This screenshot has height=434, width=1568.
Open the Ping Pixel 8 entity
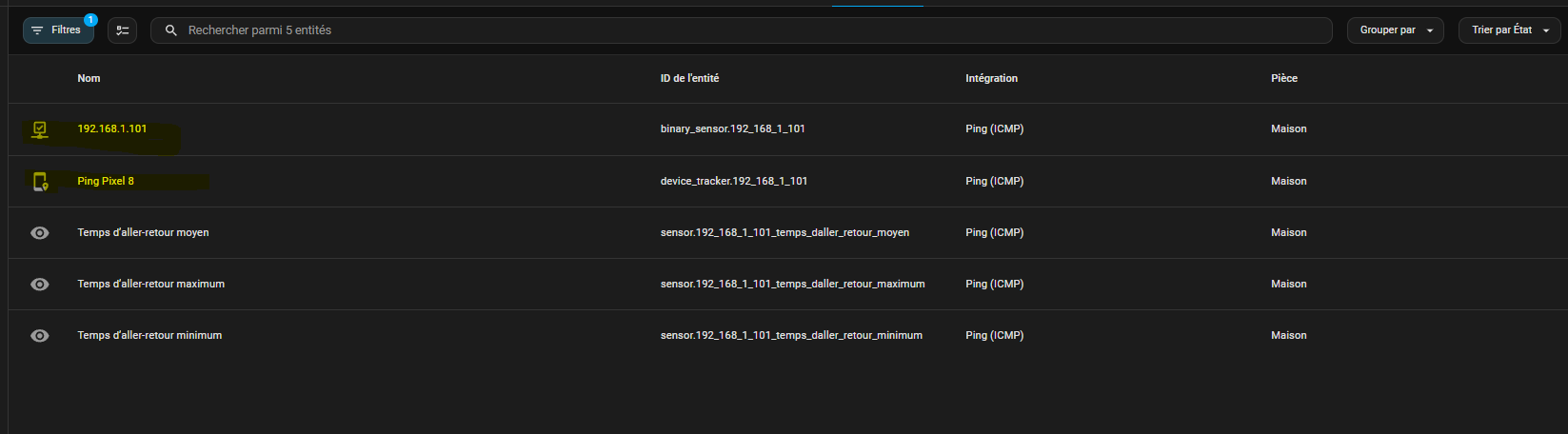[x=106, y=181]
